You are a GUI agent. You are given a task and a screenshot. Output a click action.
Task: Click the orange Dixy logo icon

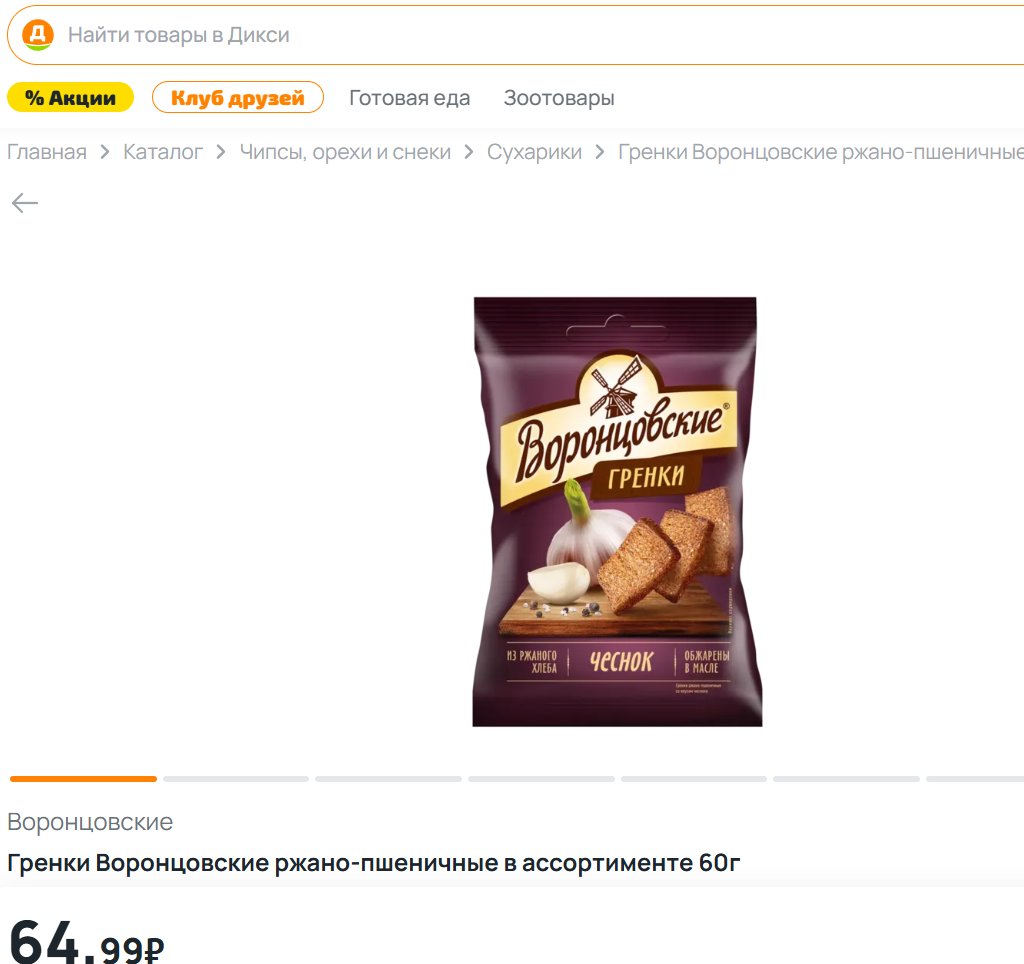(x=38, y=35)
